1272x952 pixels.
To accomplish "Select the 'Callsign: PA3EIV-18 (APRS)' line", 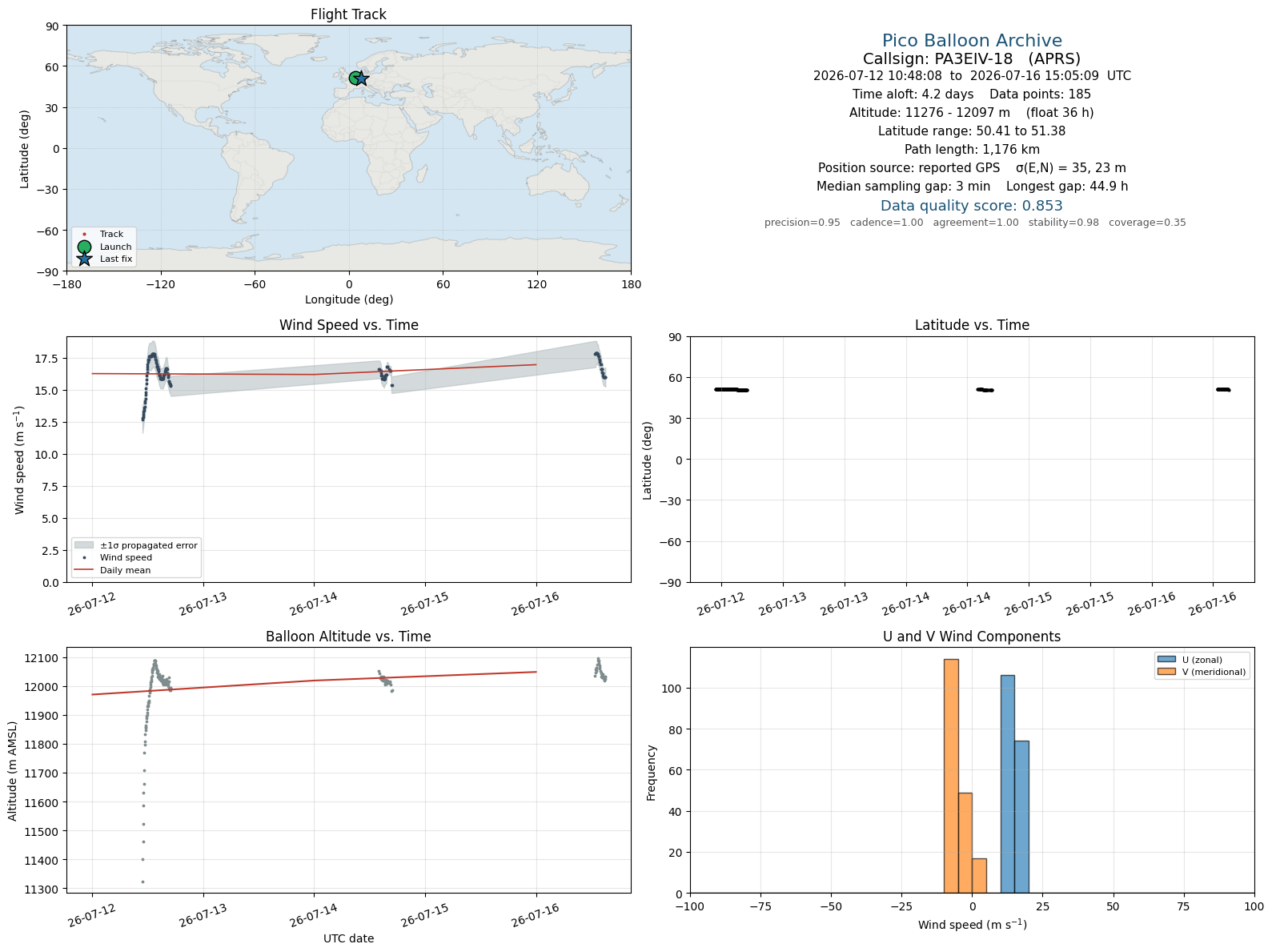I will pyautogui.click(x=972, y=58).
